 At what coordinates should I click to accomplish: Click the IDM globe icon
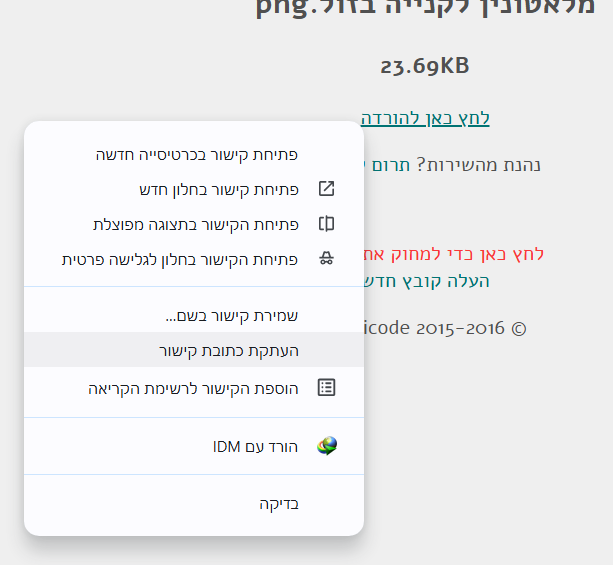point(327,446)
